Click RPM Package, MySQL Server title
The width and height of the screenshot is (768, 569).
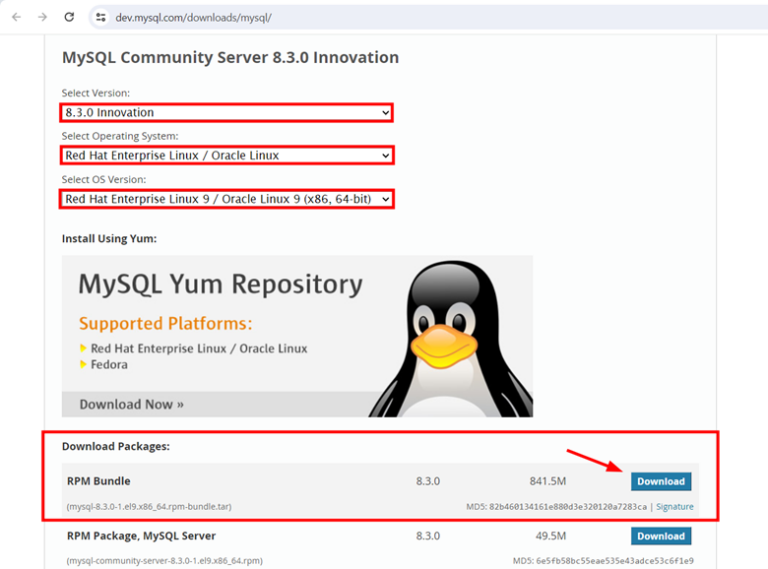click(141, 536)
